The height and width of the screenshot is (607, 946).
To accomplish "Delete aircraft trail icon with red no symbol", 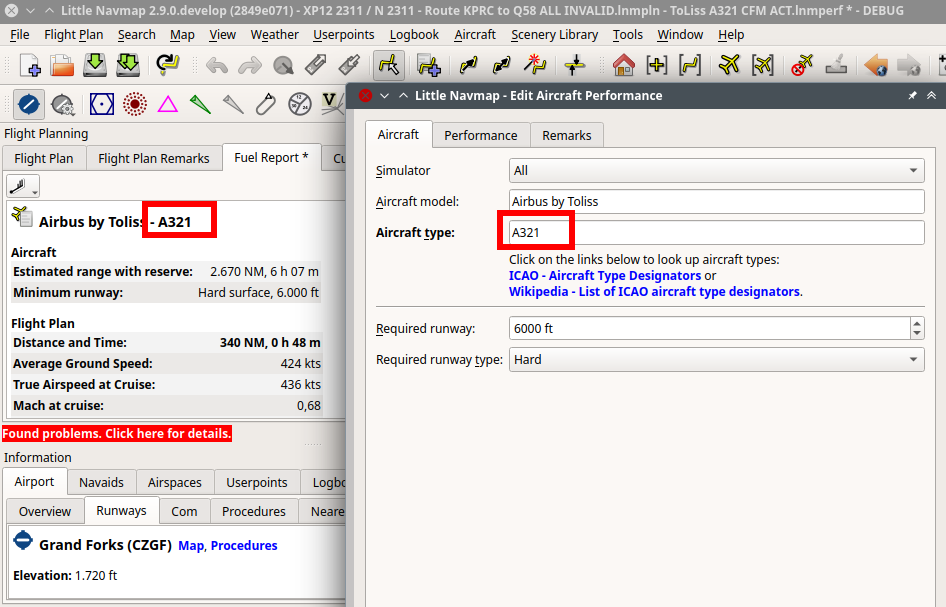I will pos(802,65).
